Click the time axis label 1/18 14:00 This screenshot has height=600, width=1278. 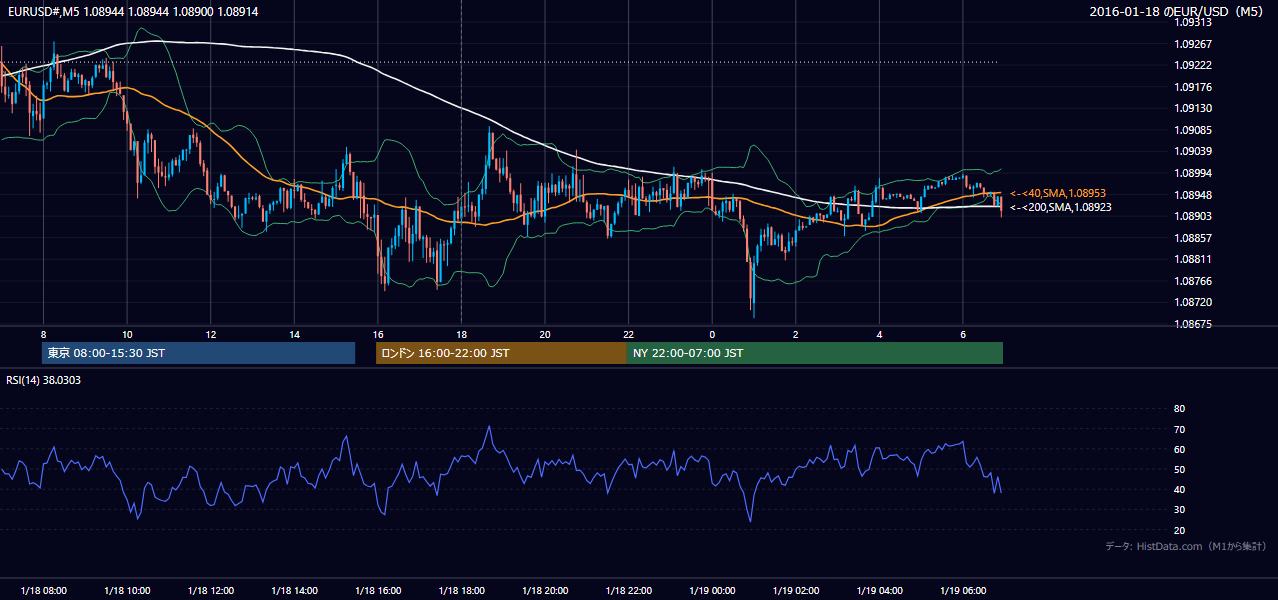(x=294, y=591)
